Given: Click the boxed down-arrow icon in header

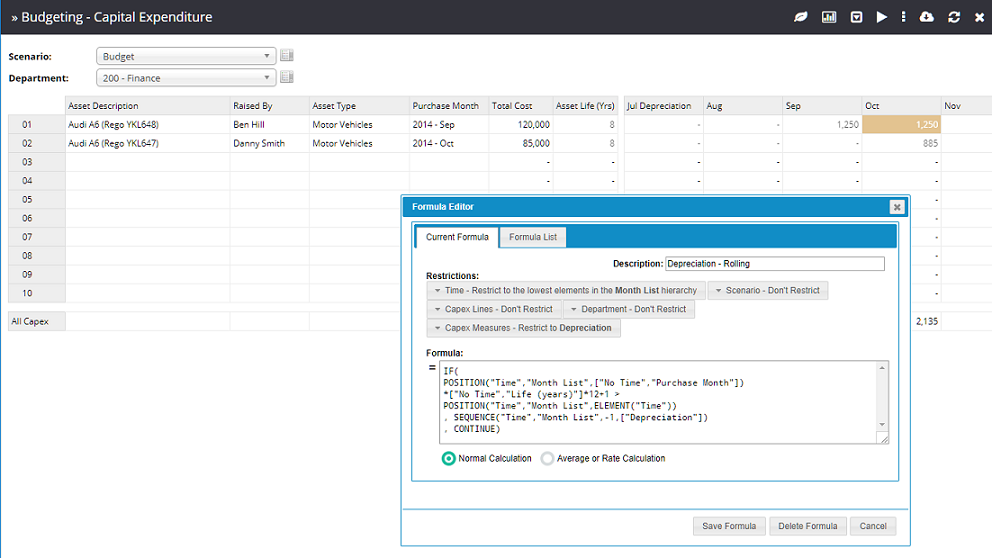Looking at the screenshot, I should 856,17.
